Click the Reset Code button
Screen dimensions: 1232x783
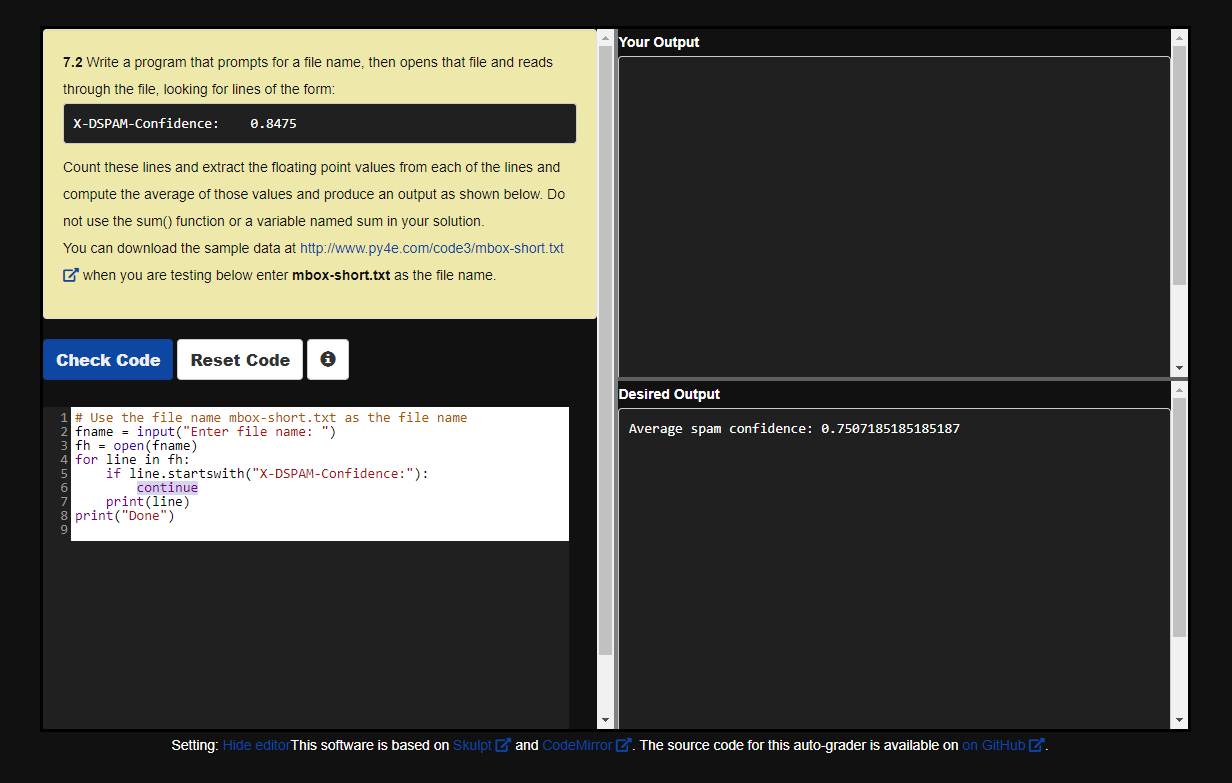[240, 360]
